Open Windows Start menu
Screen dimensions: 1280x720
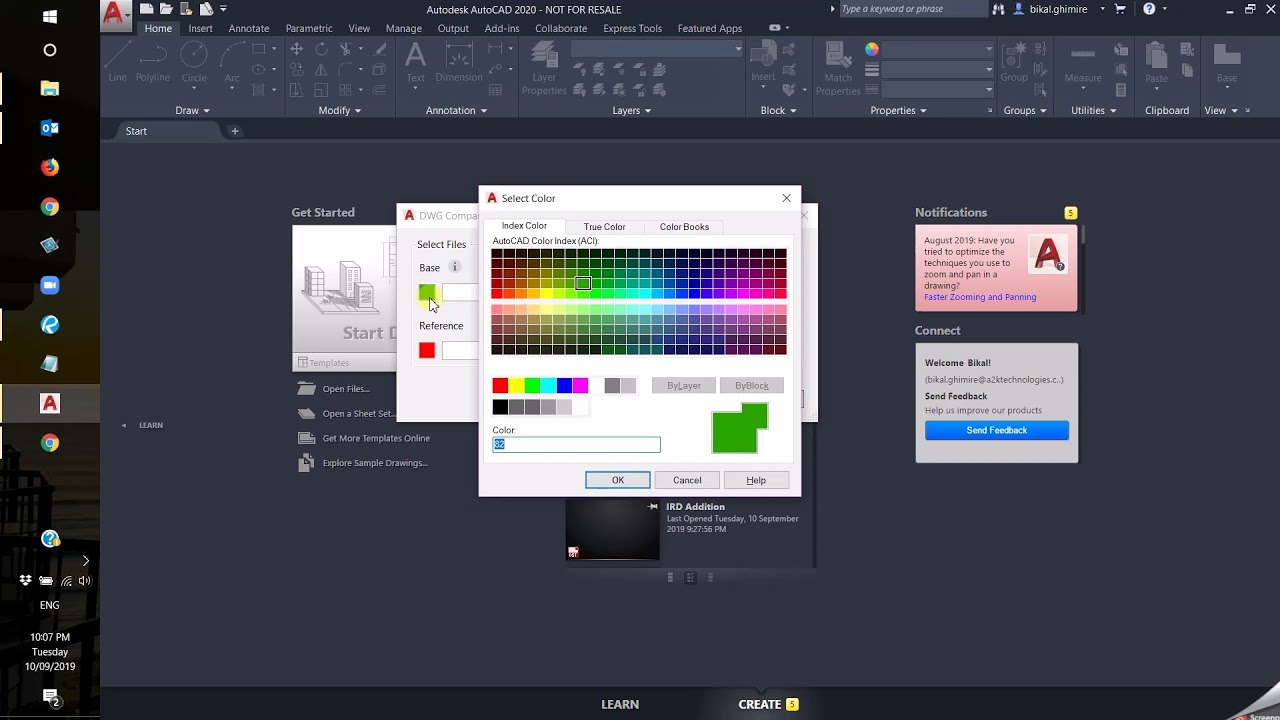pyautogui.click(x=50, y=17)
